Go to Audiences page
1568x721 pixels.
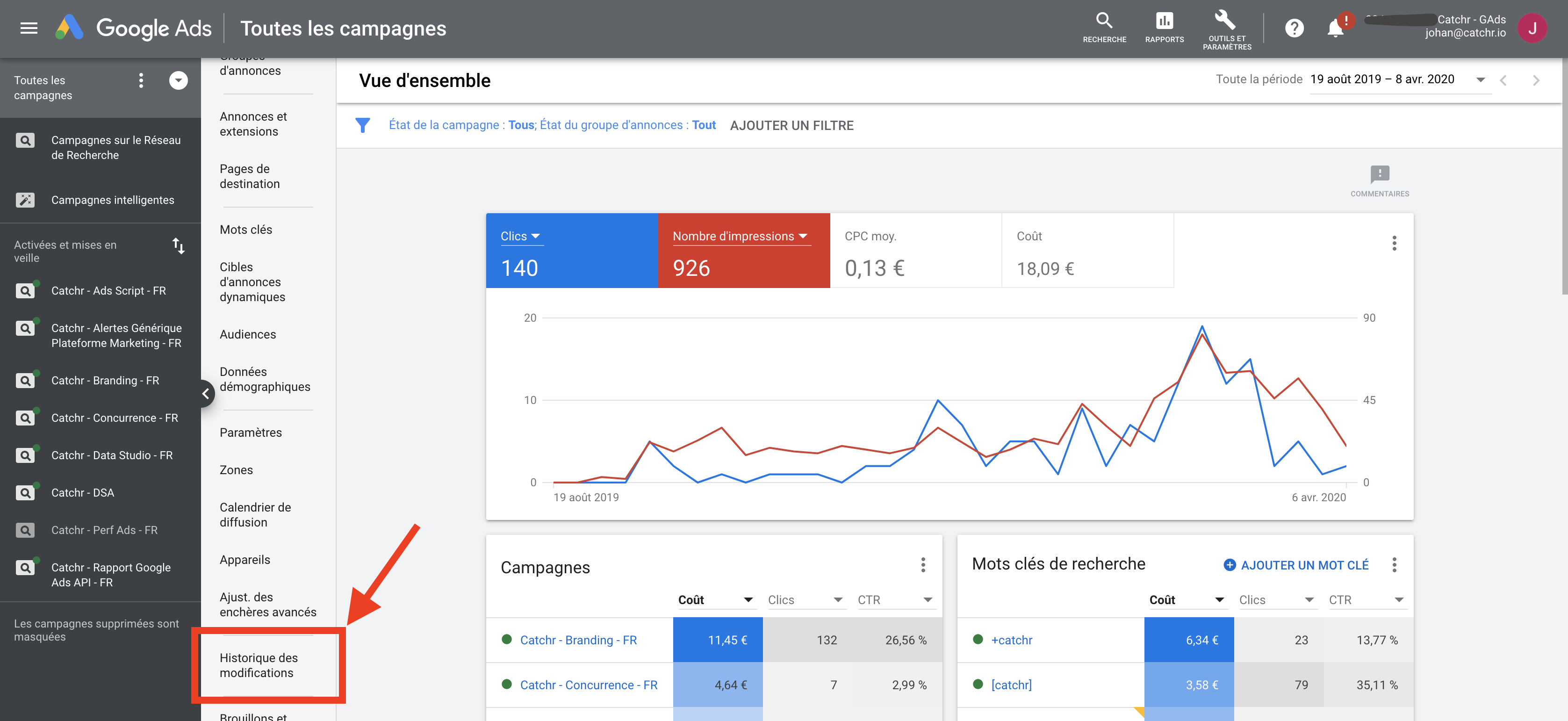point(248,334)
